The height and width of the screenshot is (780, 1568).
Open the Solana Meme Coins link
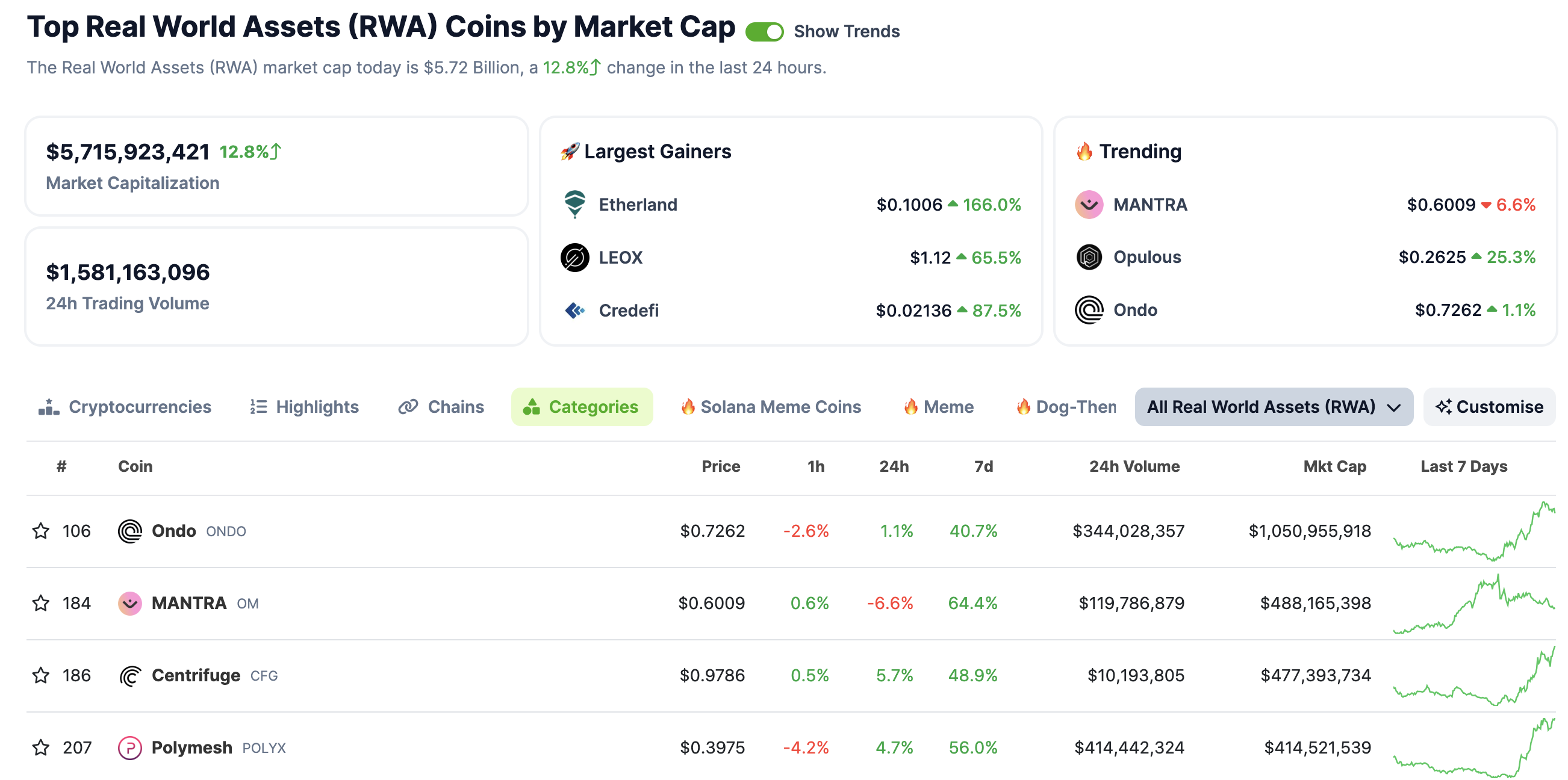pos(771,407)
